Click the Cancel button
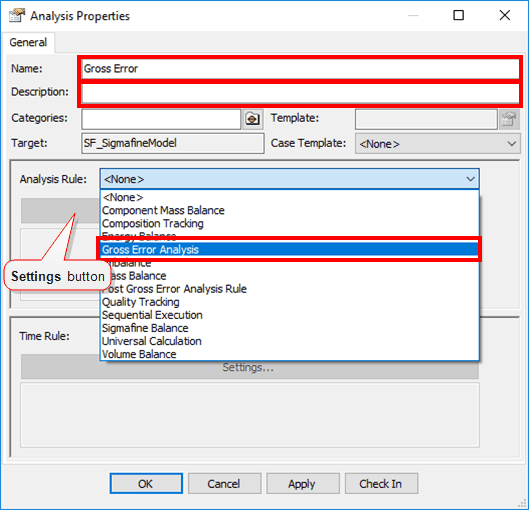Image resolution: width=529 pixels, height=510 pixels. 224,484
